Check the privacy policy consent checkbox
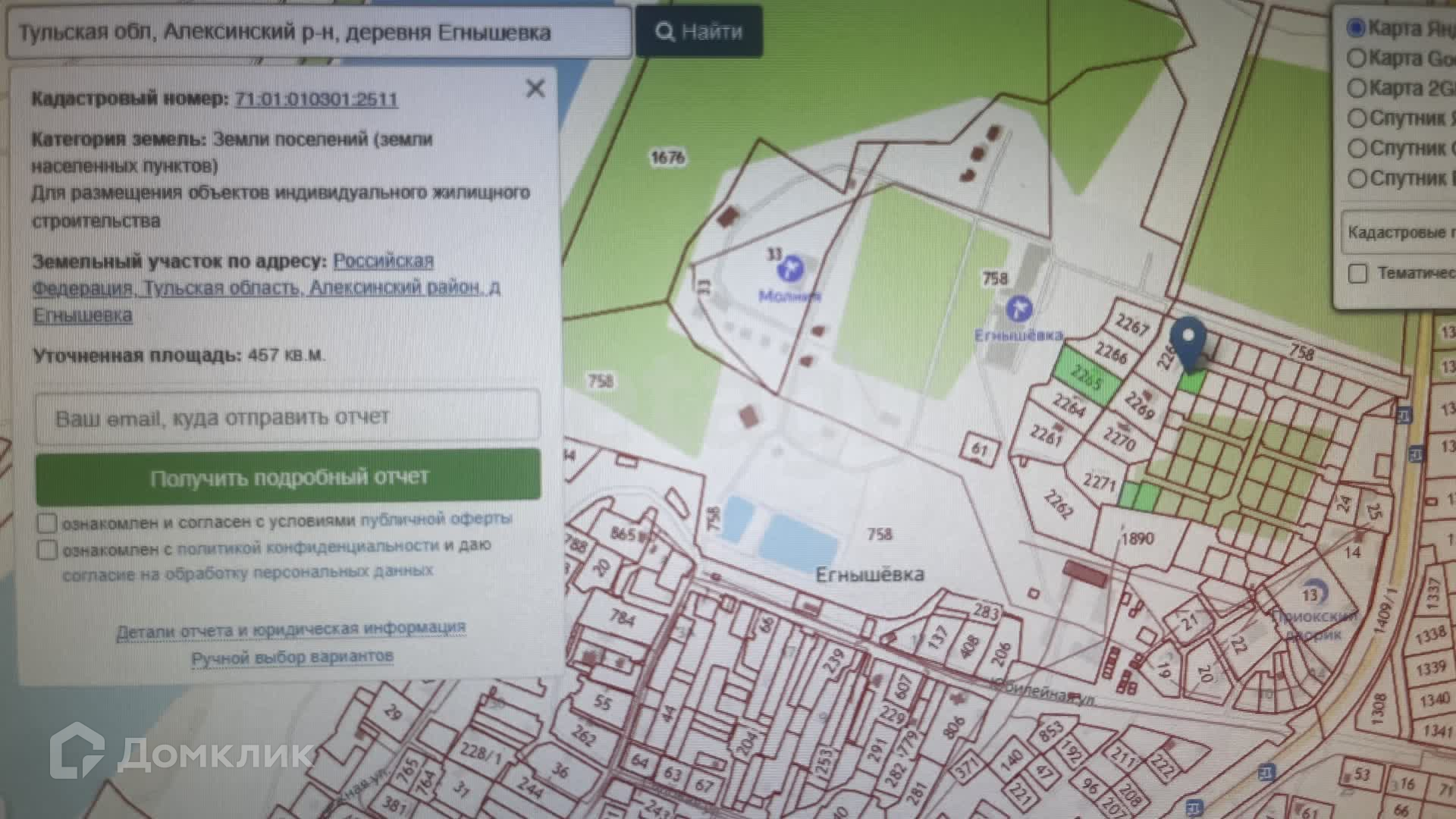The height and width of the screenshot is (819, 1456). [x=47, y=549]
